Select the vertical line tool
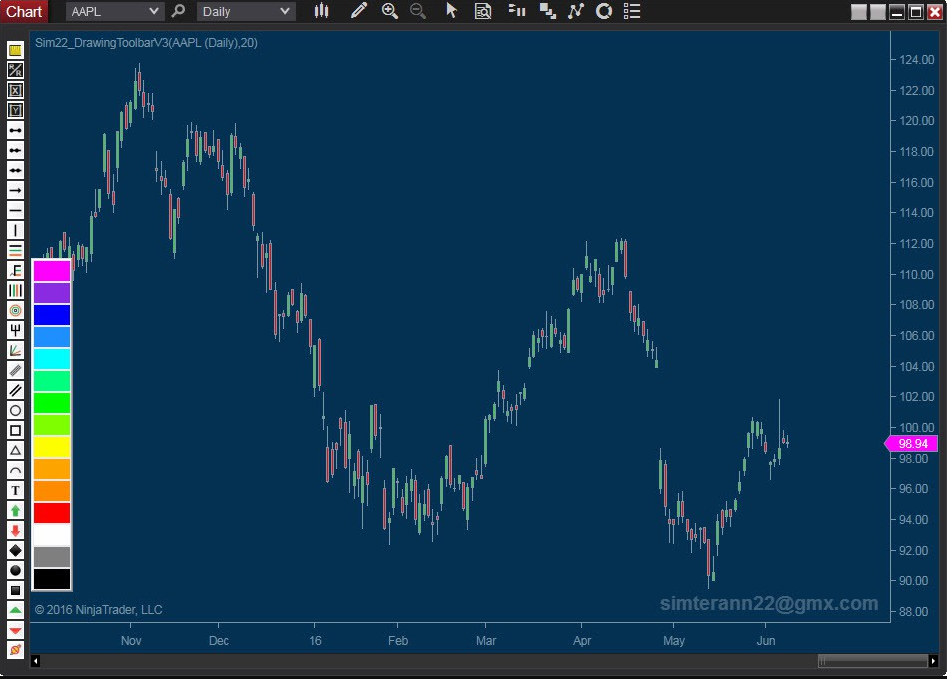 tap(15, 230)
